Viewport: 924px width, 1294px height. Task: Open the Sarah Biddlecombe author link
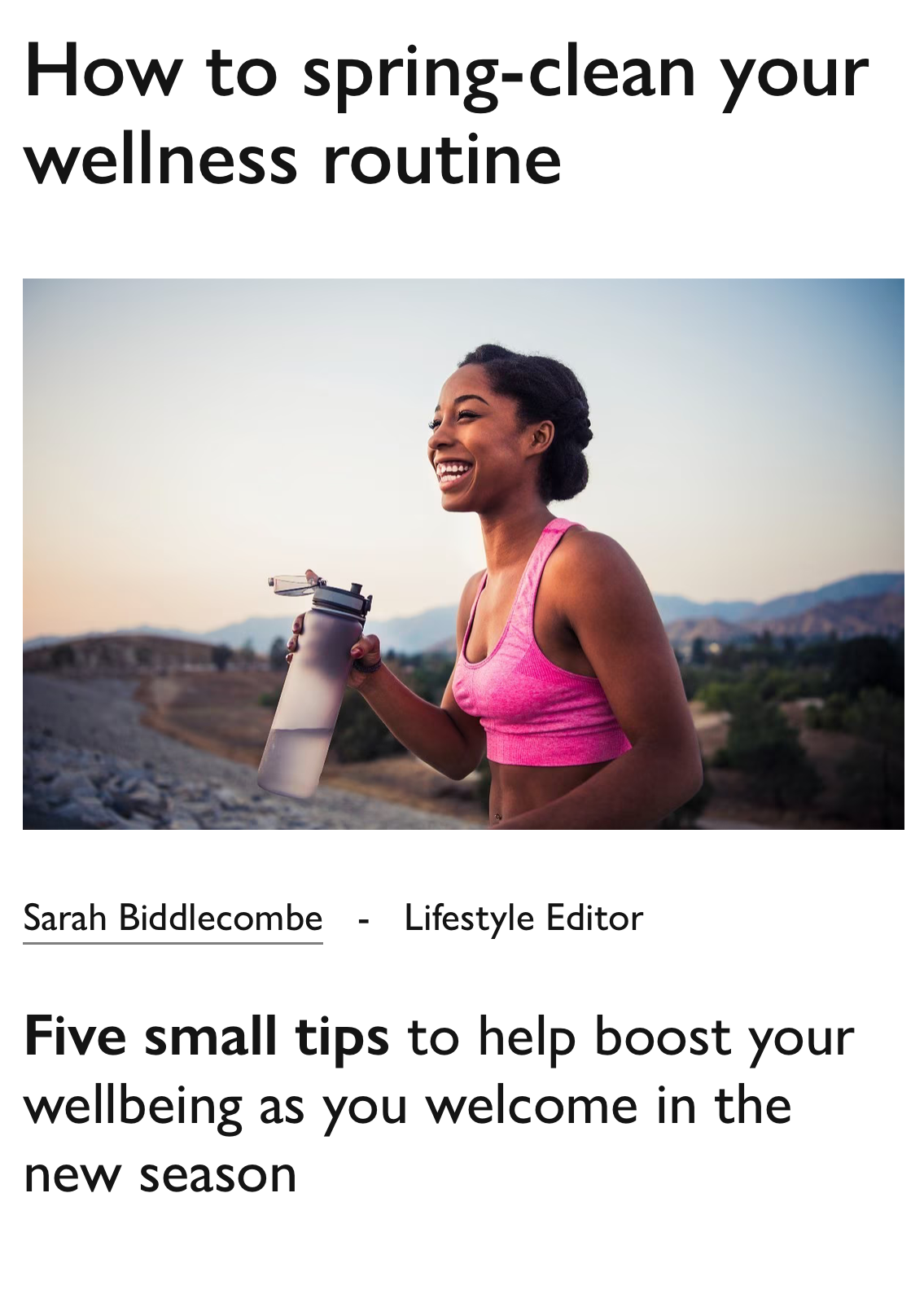click(x=173, y=918)
